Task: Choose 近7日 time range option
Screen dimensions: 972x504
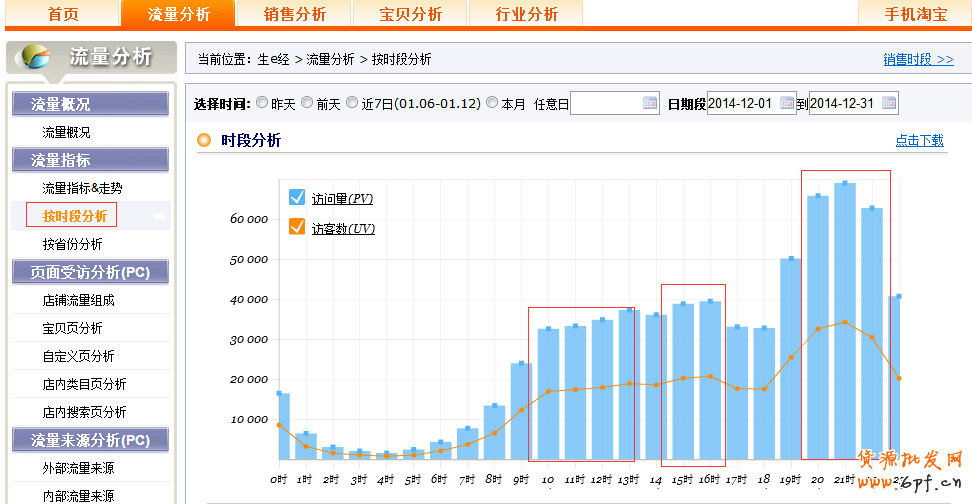Action: (x=352, y=103)
